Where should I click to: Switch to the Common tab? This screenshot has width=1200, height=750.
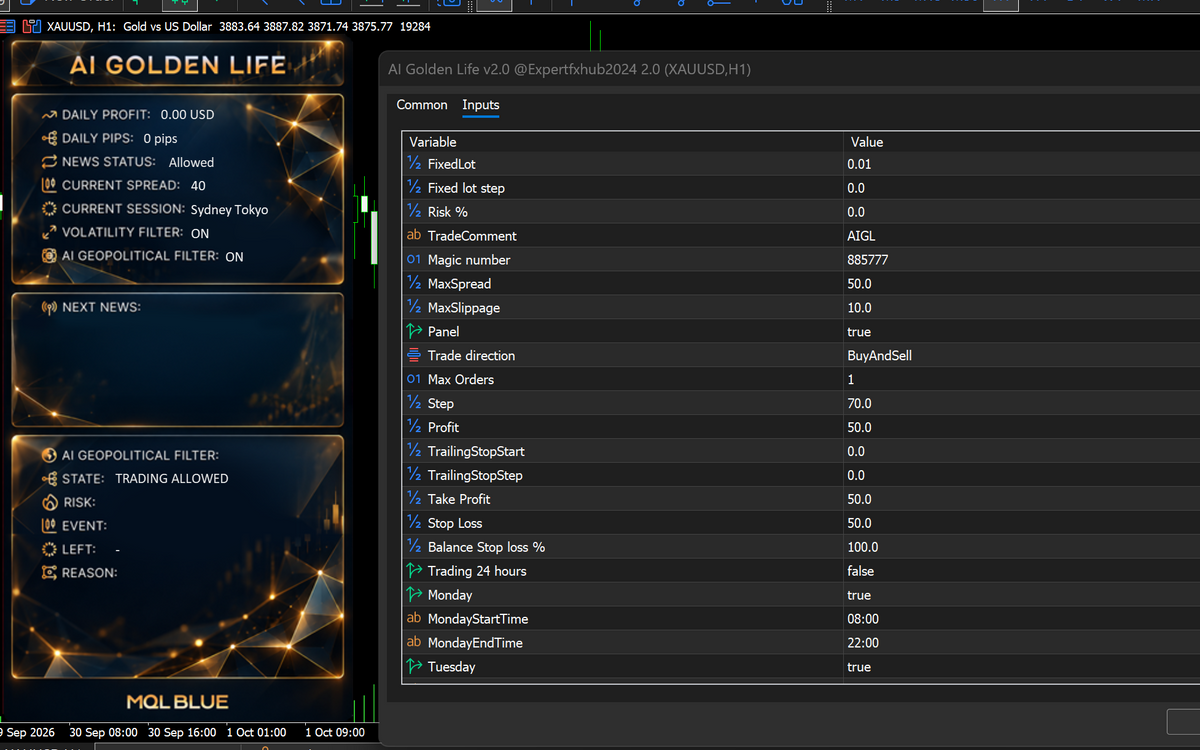[x=422, y=105]
